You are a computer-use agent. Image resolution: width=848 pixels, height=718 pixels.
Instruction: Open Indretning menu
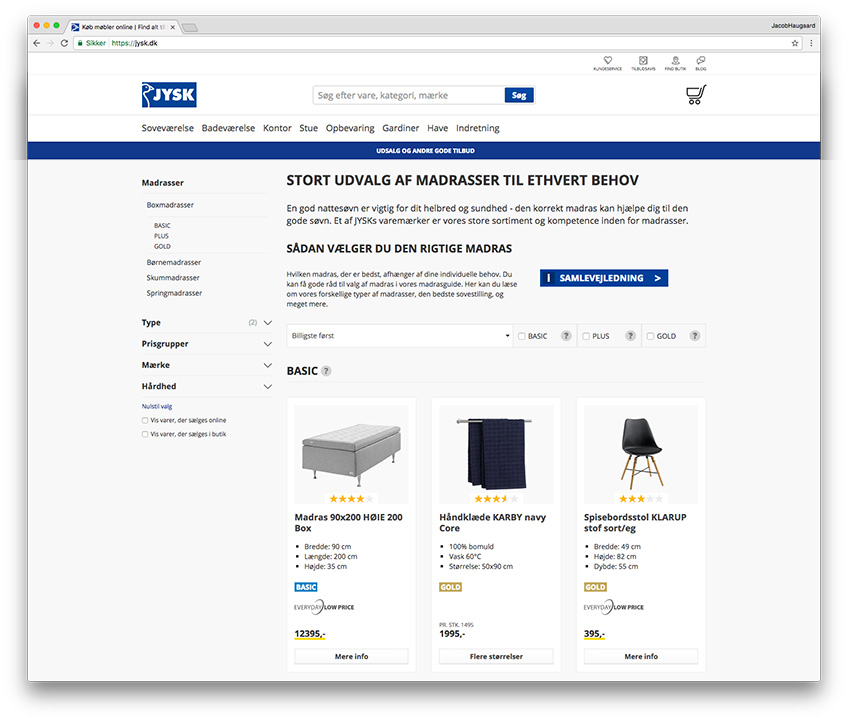coord(478,128)
